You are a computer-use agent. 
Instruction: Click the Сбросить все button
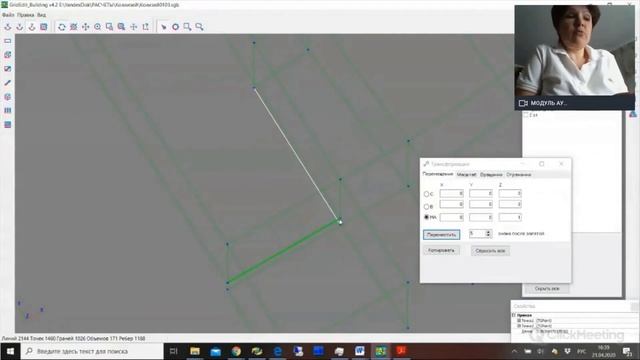[490, 251]
